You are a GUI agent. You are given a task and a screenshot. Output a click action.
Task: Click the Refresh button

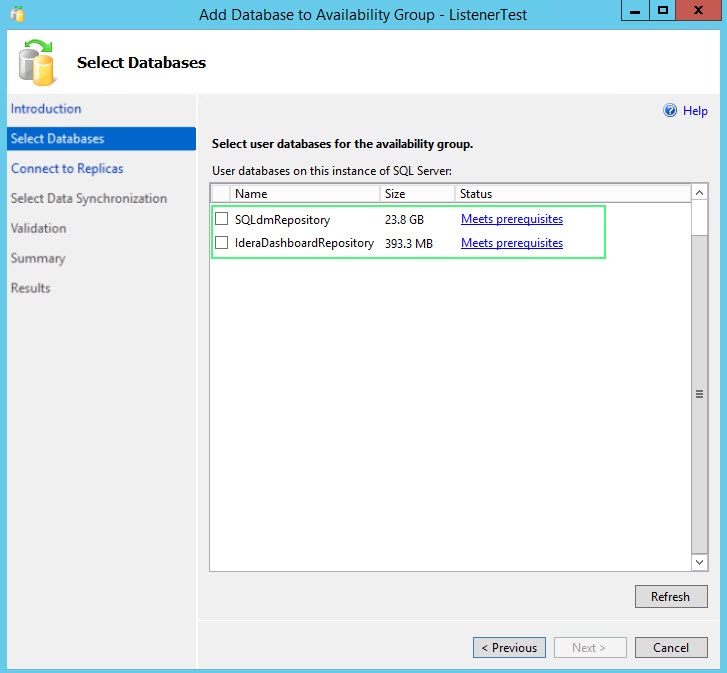[x=671, y=597]
